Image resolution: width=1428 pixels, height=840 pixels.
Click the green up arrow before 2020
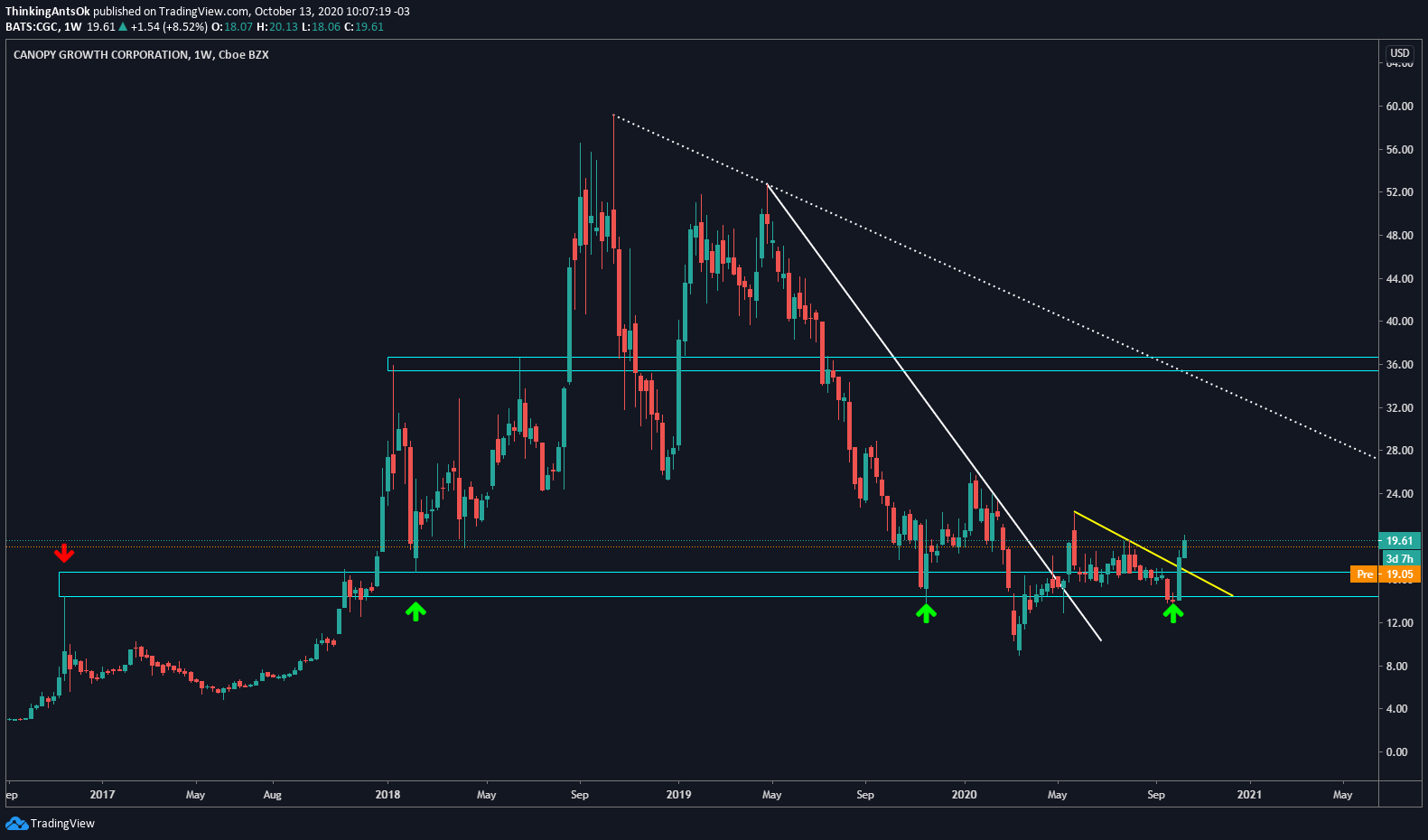point(926,613)
